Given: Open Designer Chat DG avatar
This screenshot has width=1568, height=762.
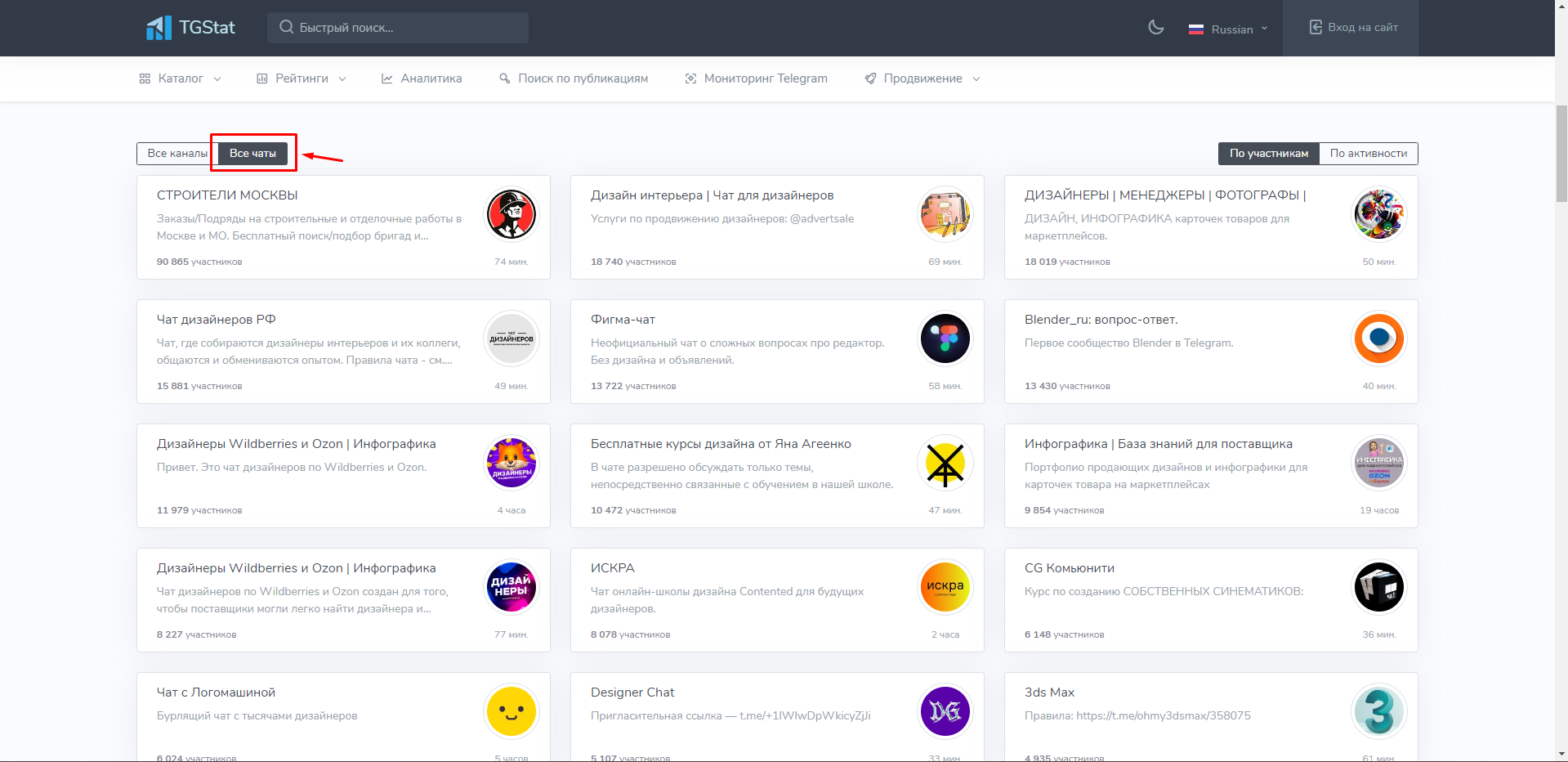Looking at the screenshot, I should tap(945, 711).
